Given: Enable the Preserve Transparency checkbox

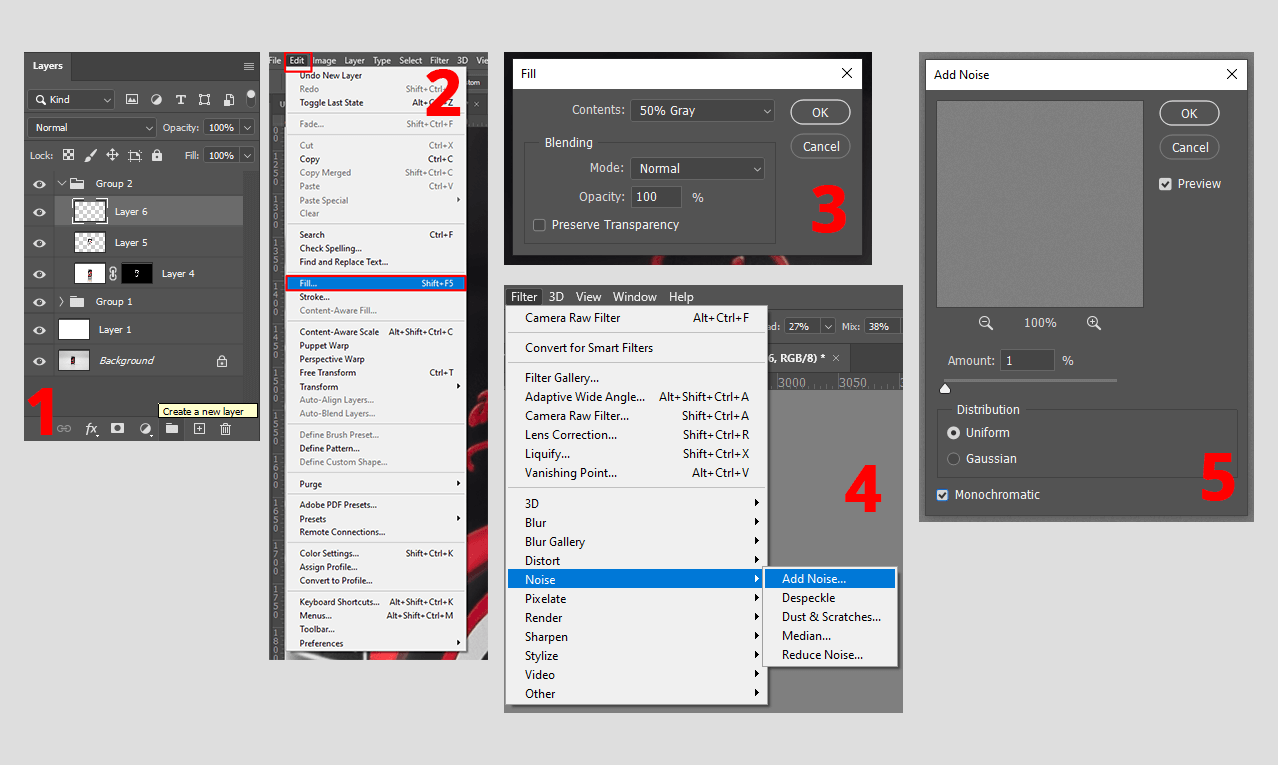Looking at the screenshot, I should 540,225.
